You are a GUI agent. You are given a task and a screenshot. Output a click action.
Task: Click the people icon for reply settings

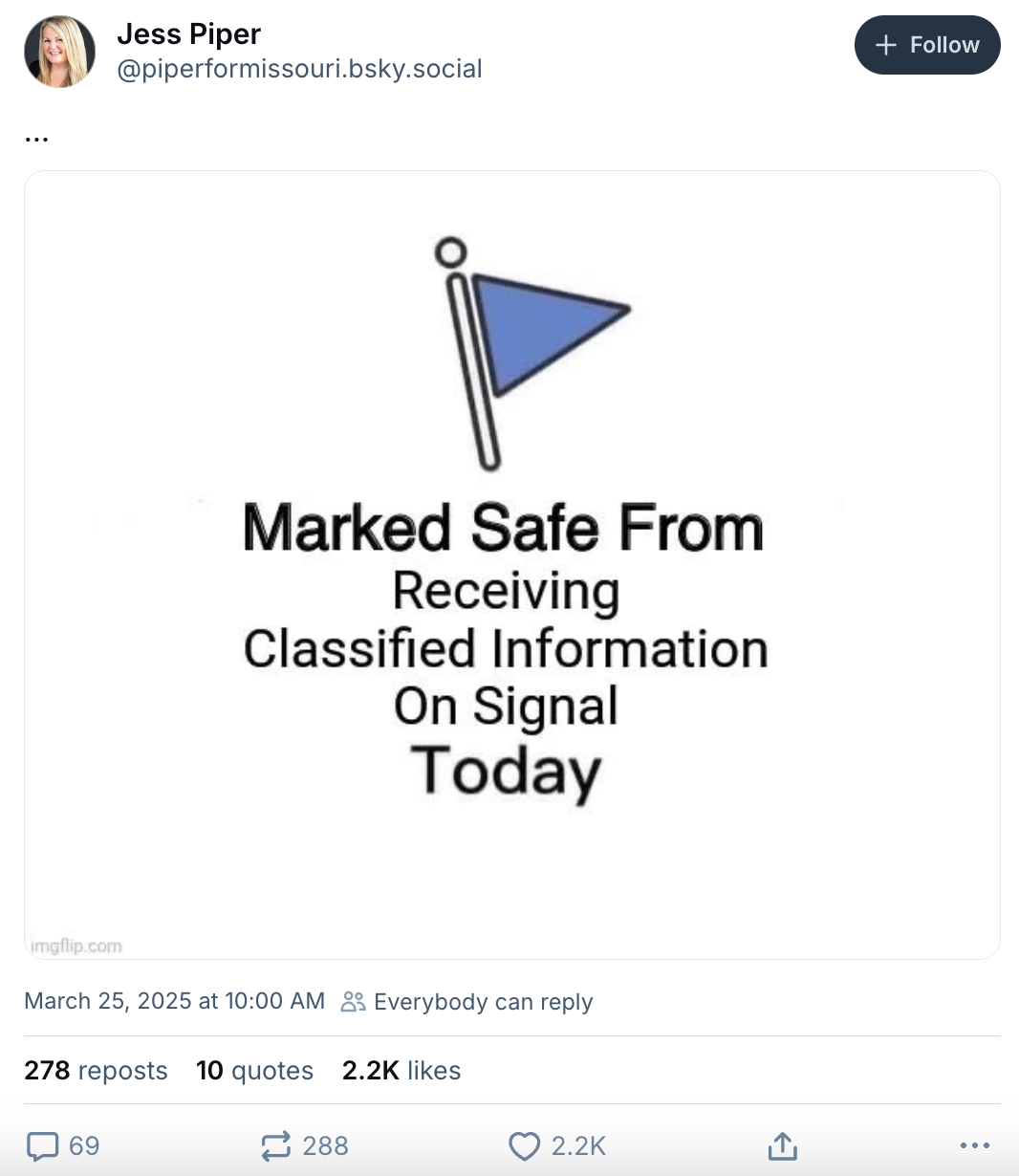(353, 1001)
